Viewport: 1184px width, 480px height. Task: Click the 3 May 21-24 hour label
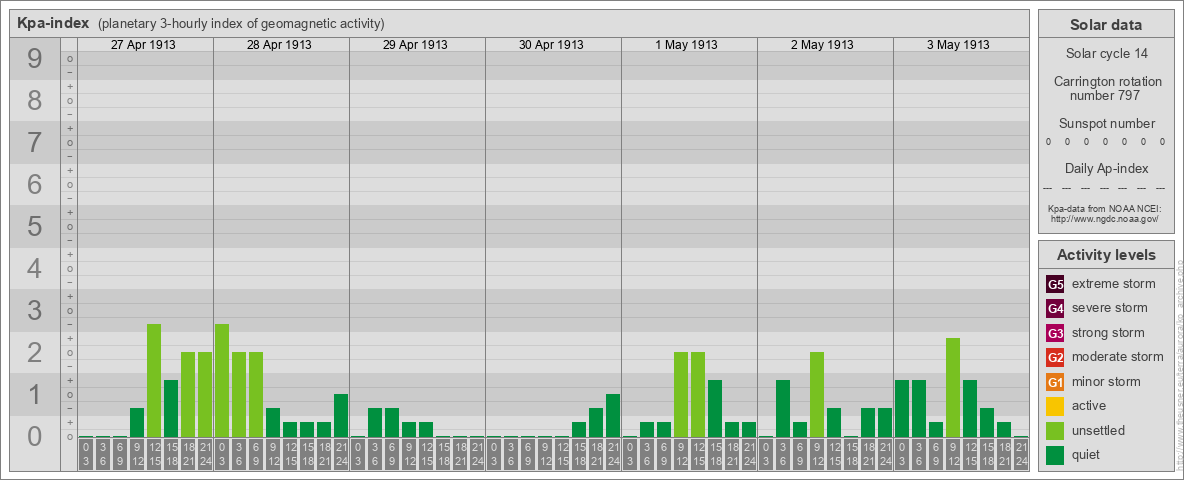pos(1021,454)
